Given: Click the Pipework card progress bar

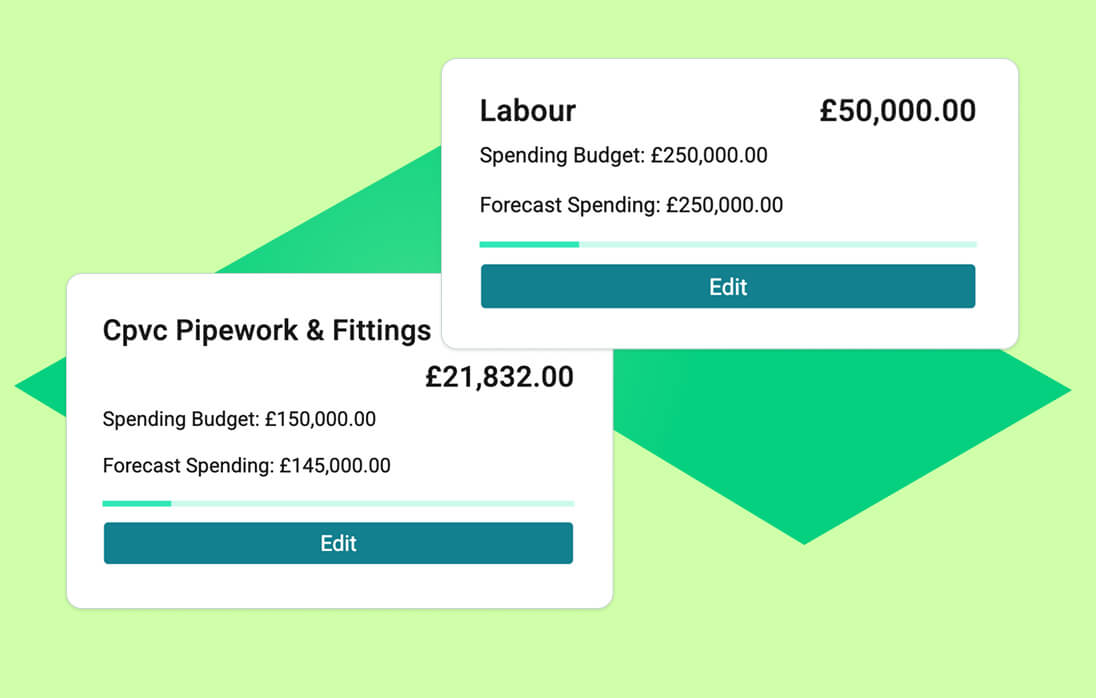Looking at the screenshot, I should click(x=337, y=503).
